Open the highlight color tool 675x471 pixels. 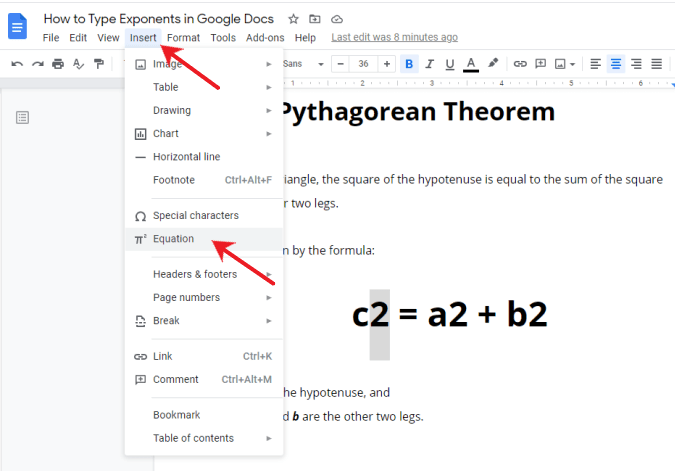(x=493, y=64)
